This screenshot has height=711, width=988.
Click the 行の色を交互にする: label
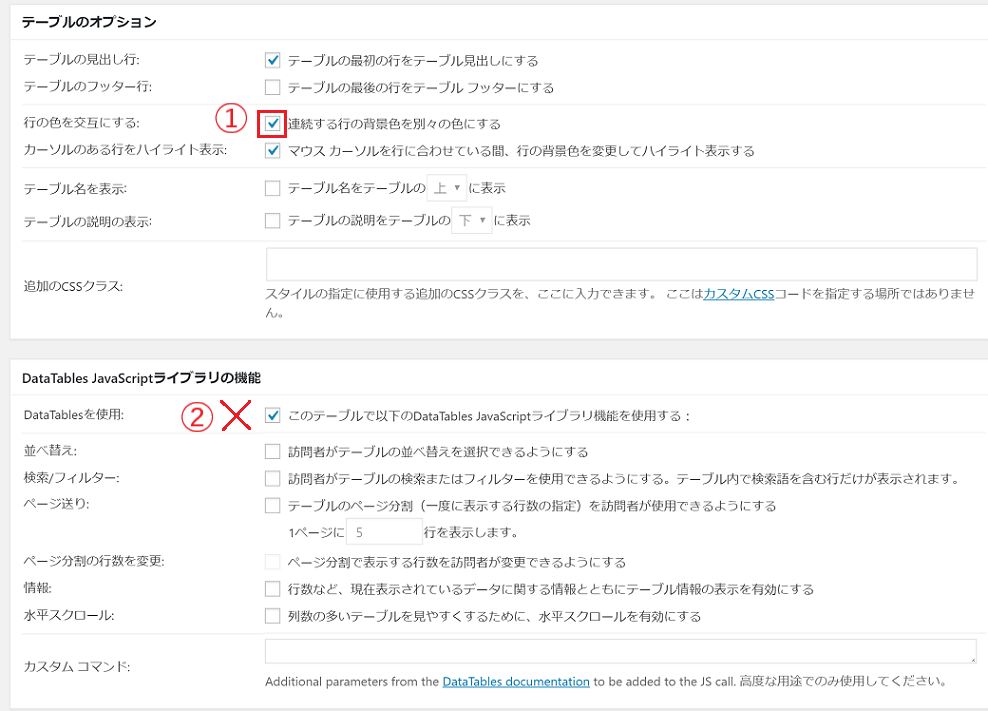pyautogui.click(x=82, y=122)
